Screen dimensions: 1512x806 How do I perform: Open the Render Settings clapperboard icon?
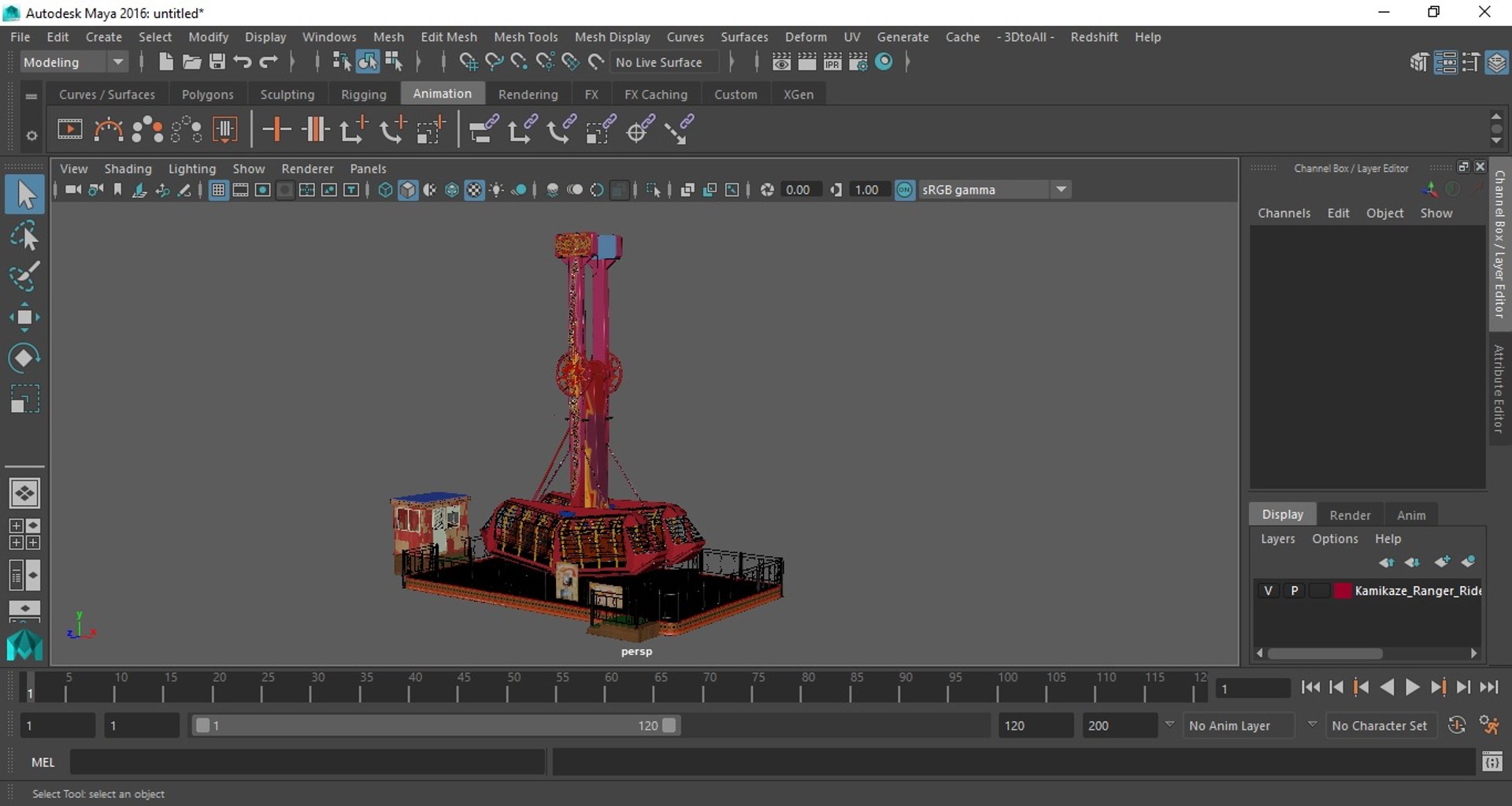click(858, 61)
